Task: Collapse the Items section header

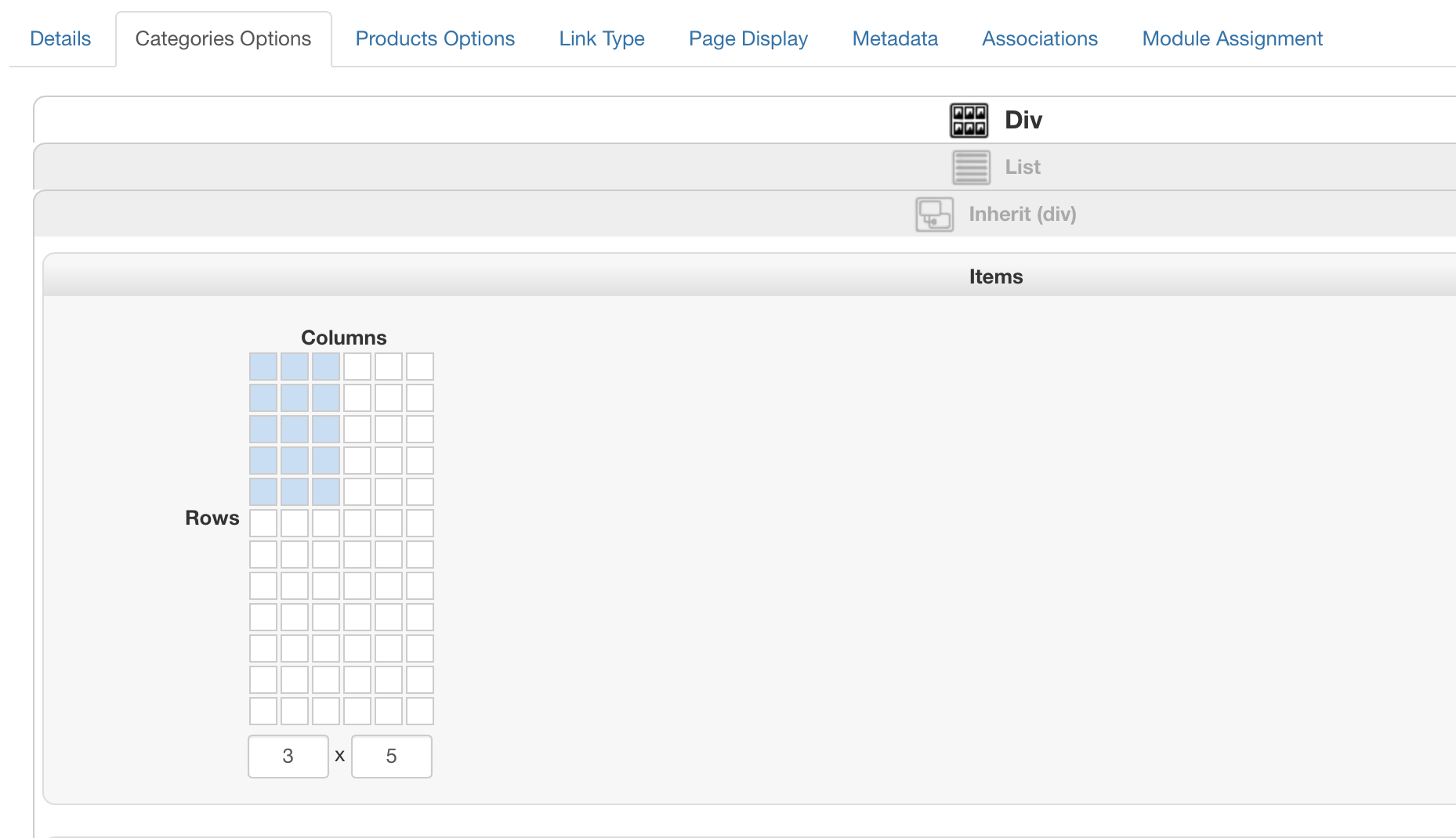Action: click(995, 276)
